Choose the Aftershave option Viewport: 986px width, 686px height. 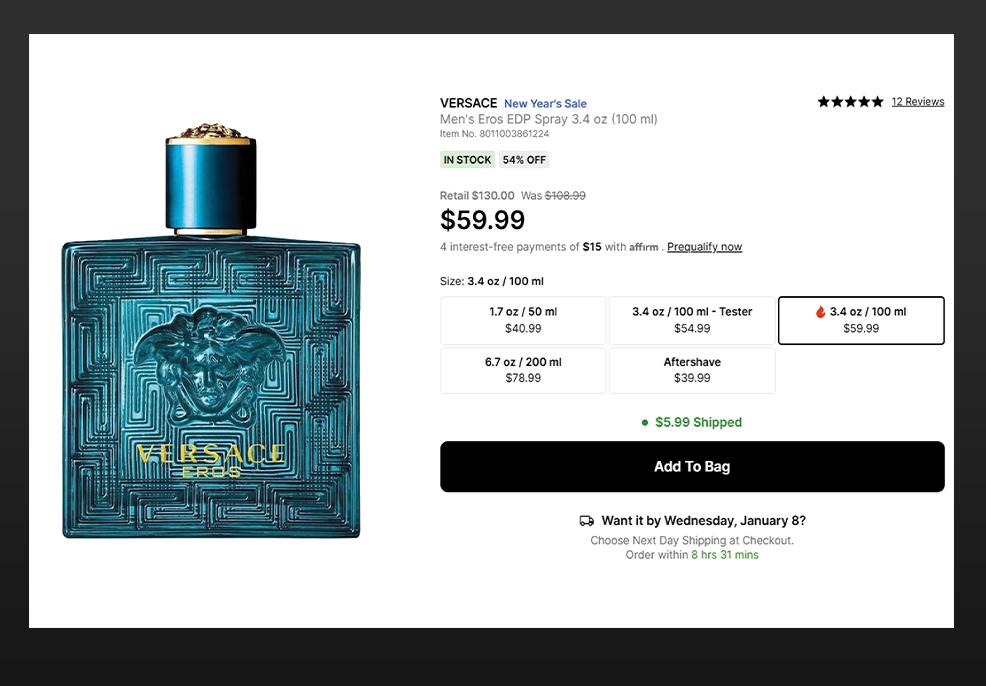click(x=692, y=370)
